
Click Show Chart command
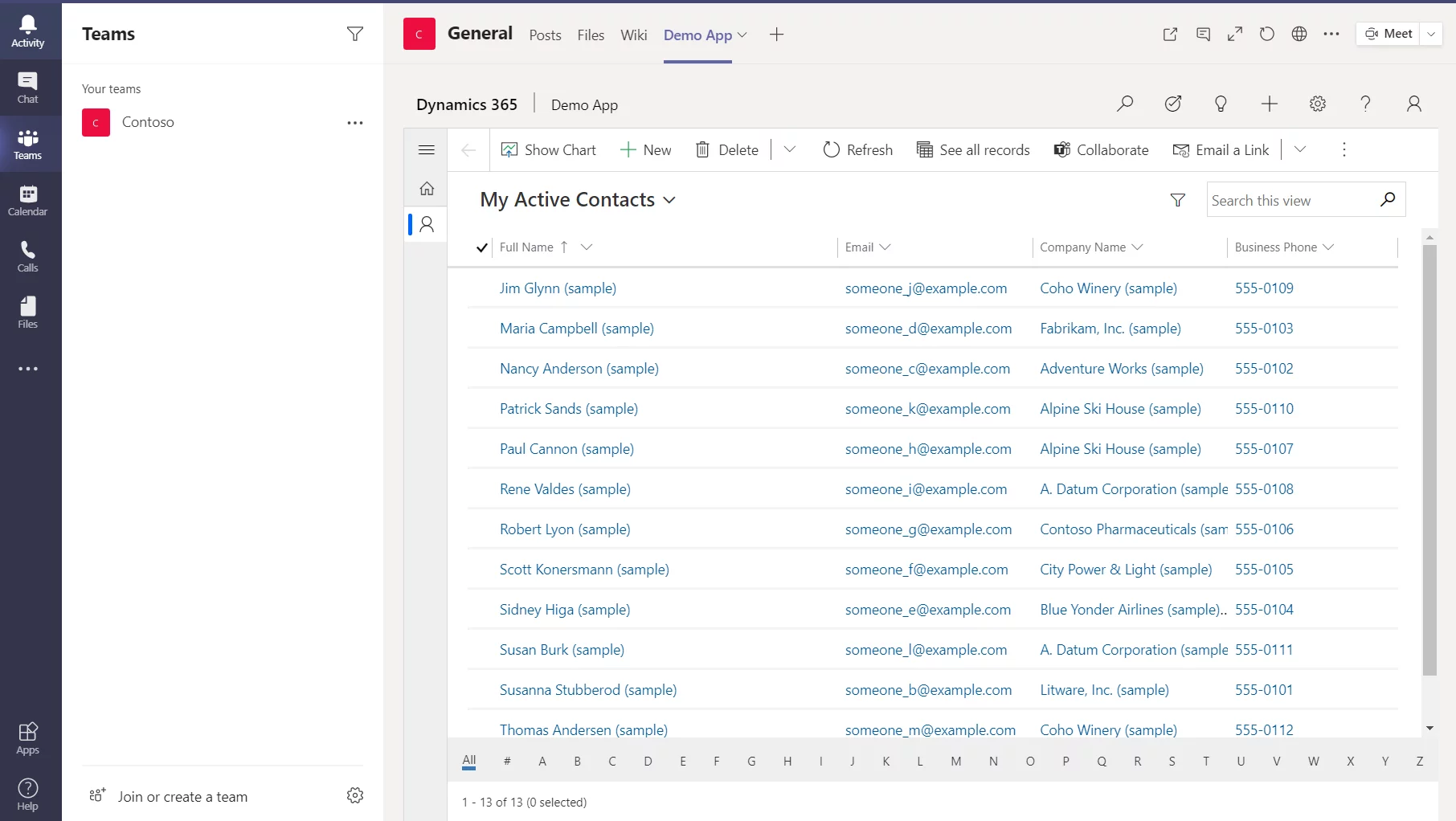click(548, 149)
